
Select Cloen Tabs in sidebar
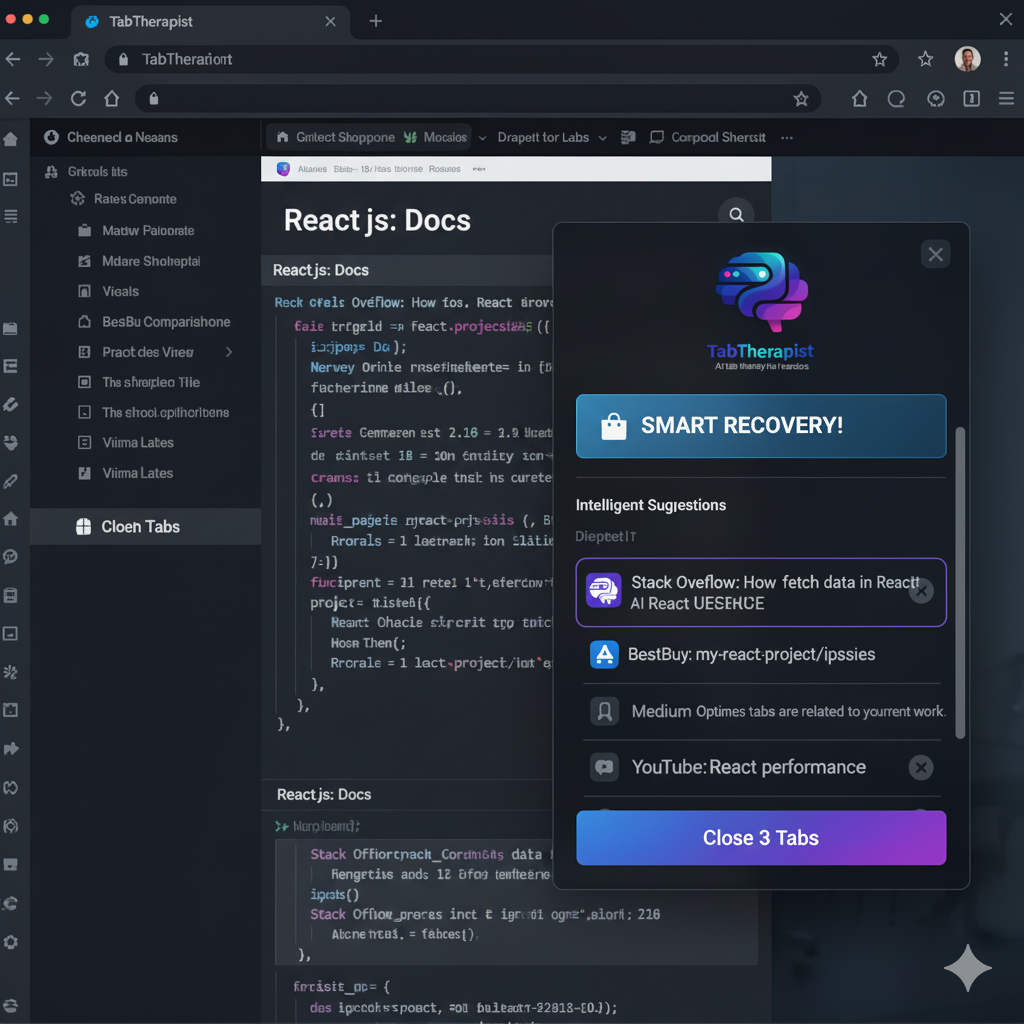tap(146, 526)
